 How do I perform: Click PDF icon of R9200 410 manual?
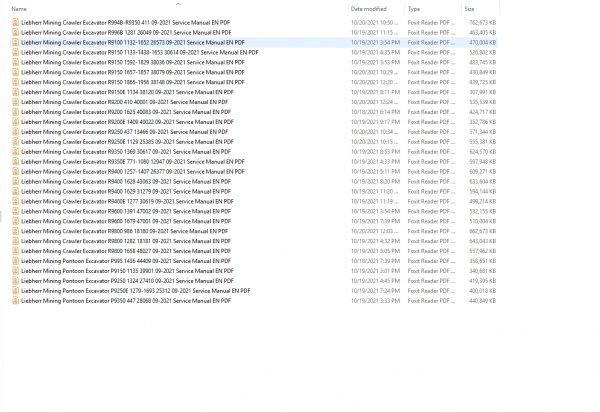pyautogui.click(x=15, y=102)
